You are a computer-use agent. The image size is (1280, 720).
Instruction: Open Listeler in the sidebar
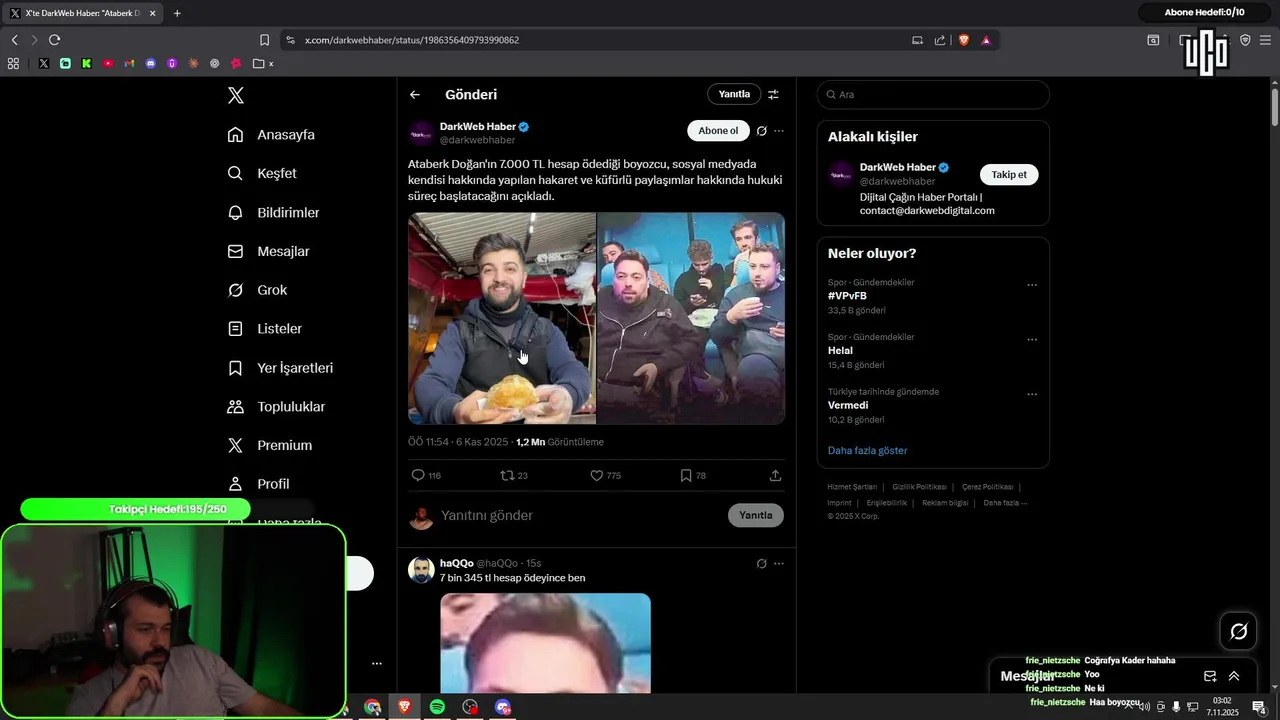(264, 328)
